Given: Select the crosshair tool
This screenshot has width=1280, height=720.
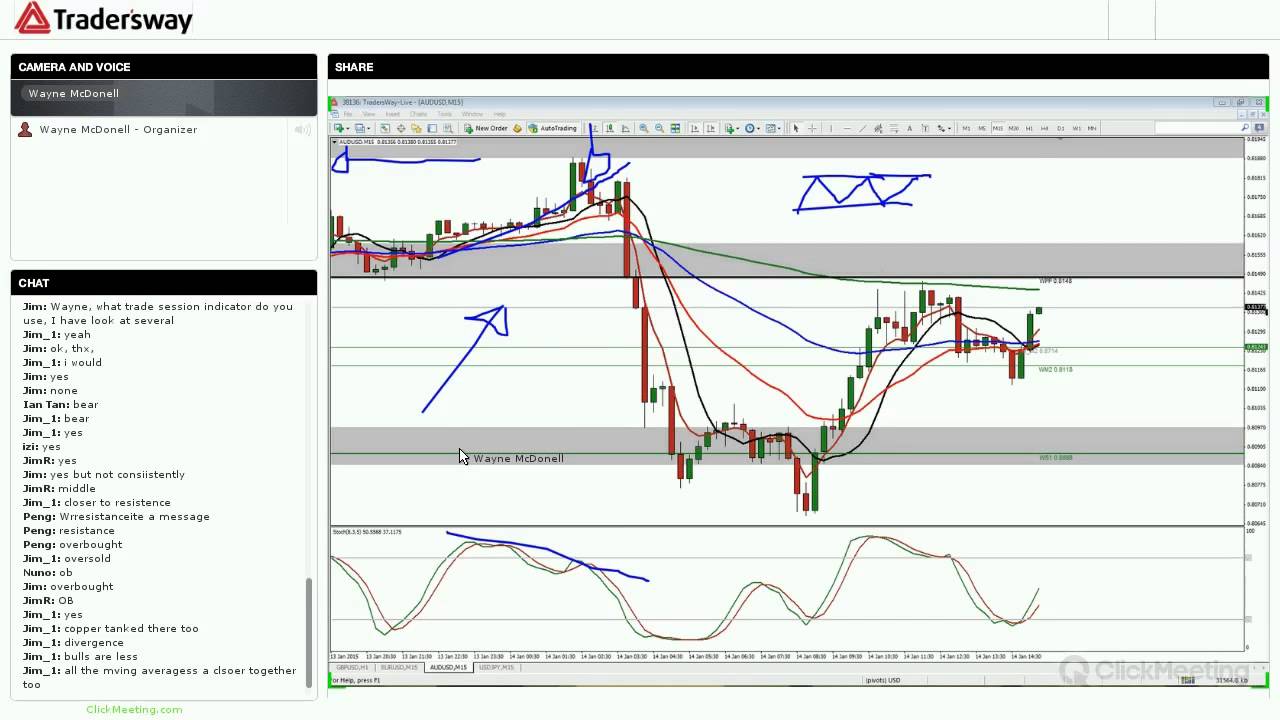Looking at the screenshot, I should click(x=812, y=128).
